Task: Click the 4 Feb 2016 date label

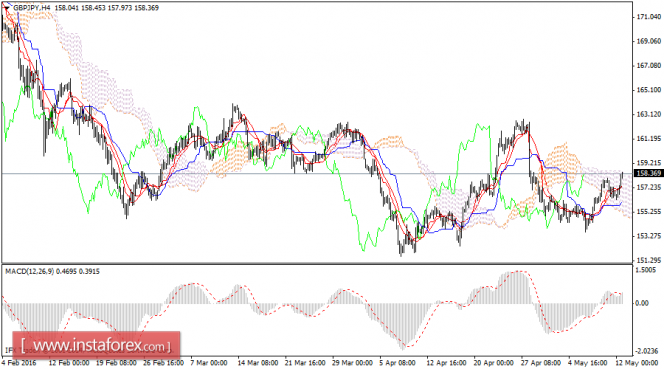Action: (x=19, y=363)
